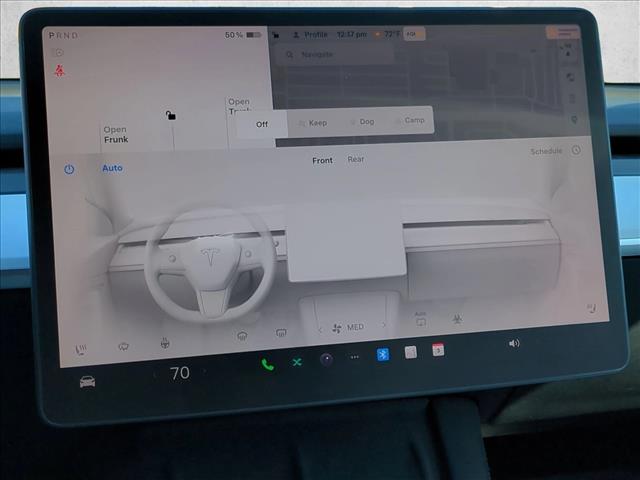The width and height of the screenshot is (640, 480).
Task: Toggle climate power button
Action: pos(69,169)
